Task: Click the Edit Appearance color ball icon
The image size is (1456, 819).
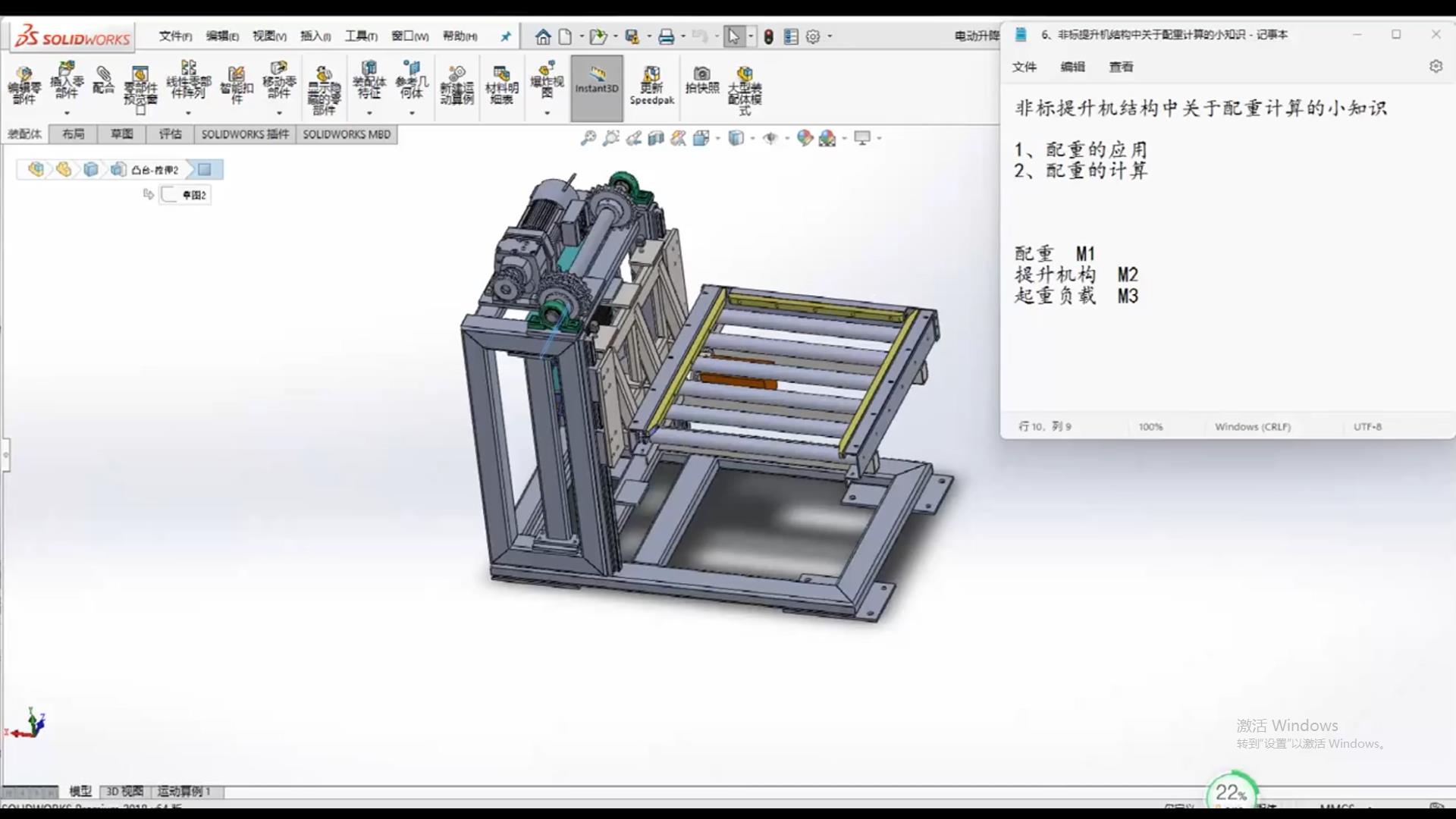Action: [x=805, y=138]
